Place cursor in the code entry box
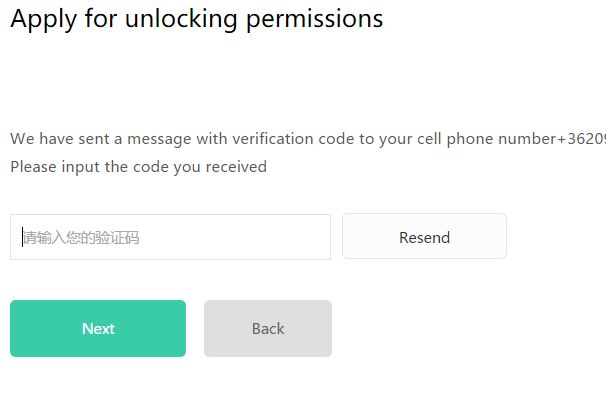Screen dimensions: 606x394 click(170, 237)
